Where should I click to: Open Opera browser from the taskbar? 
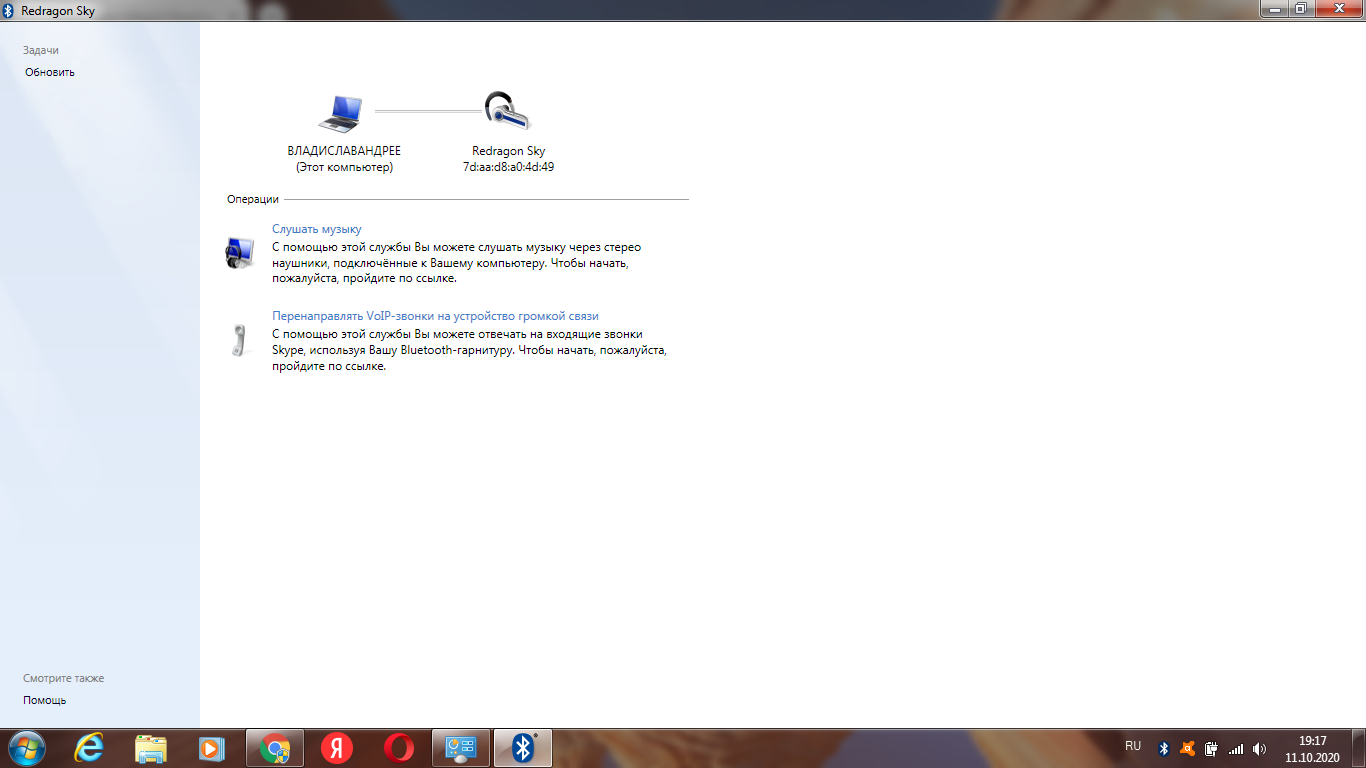(399, 748)
